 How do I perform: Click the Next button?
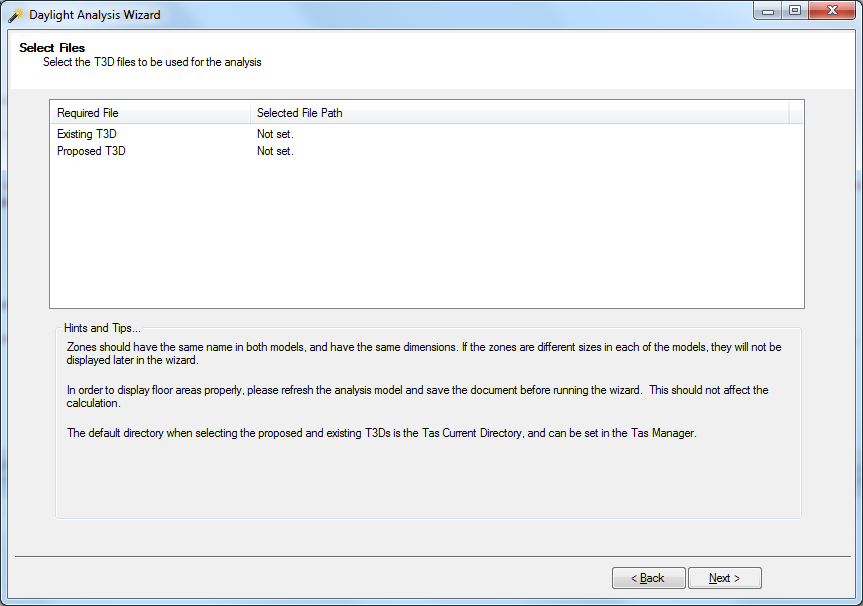(724, 578)
